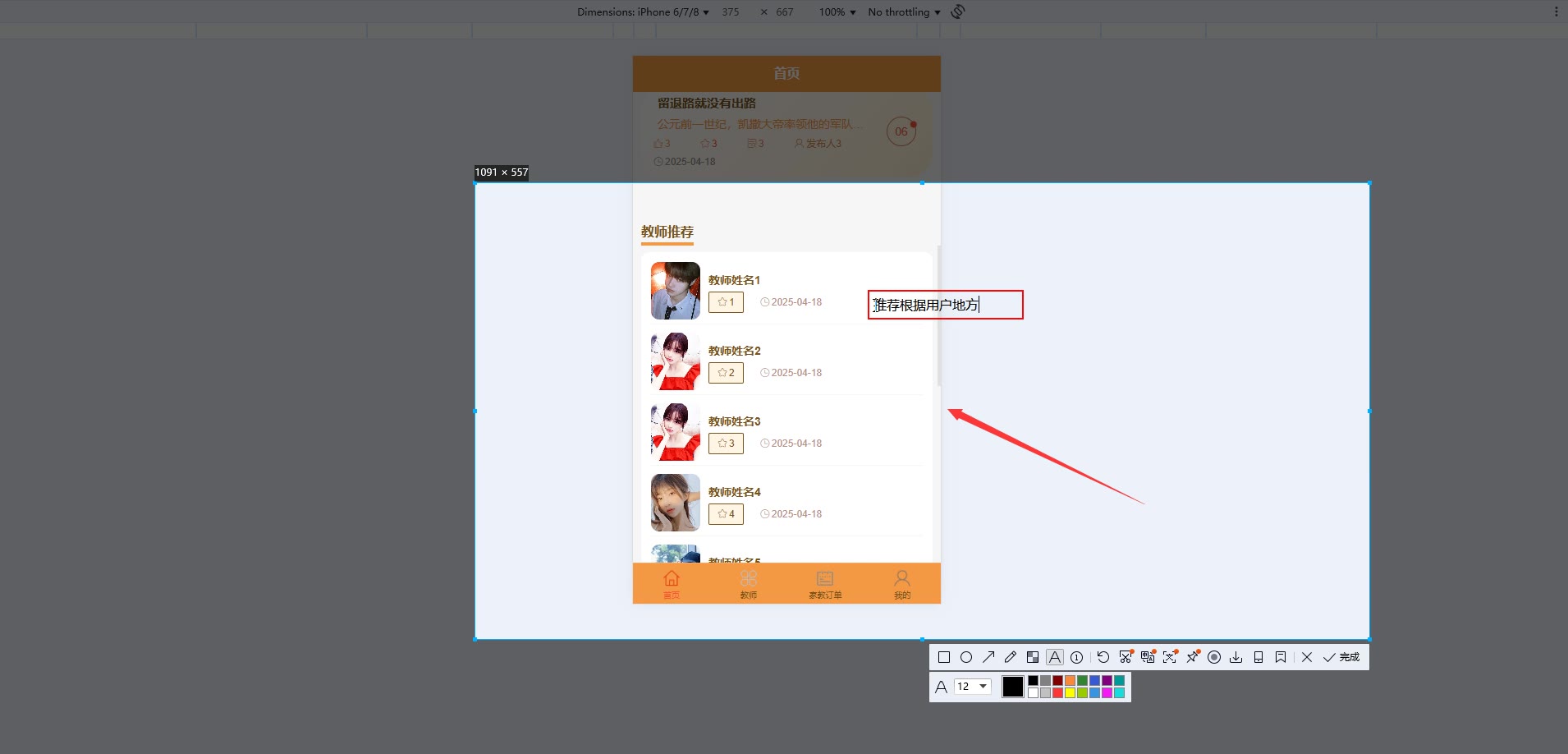The width and height of the screenshot is (1568, 754).
Task: Pick the orange color swatch
Action: [1070, 681]
